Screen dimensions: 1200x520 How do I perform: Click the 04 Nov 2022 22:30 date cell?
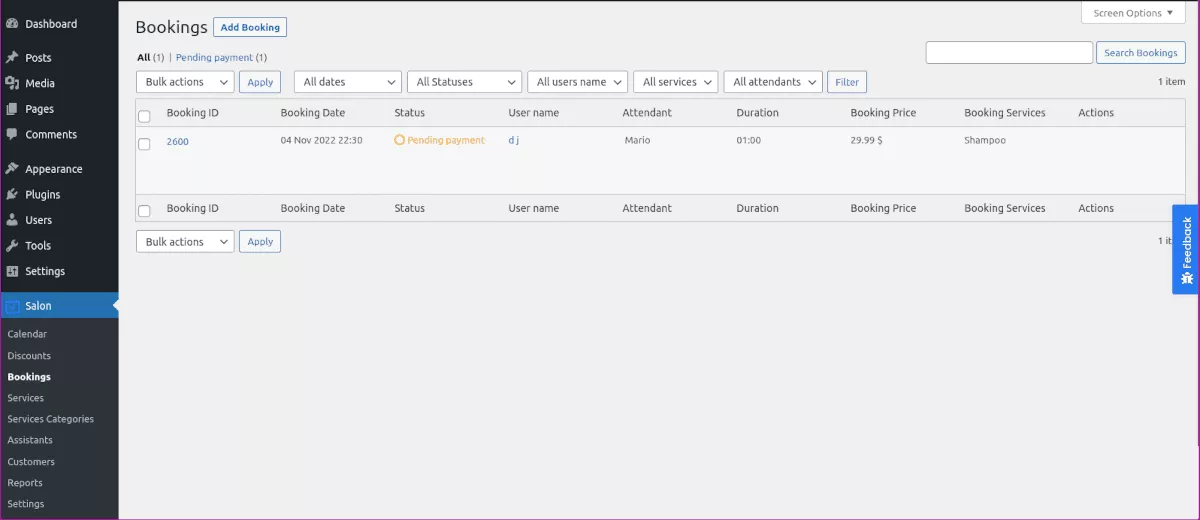pos(321,140)
